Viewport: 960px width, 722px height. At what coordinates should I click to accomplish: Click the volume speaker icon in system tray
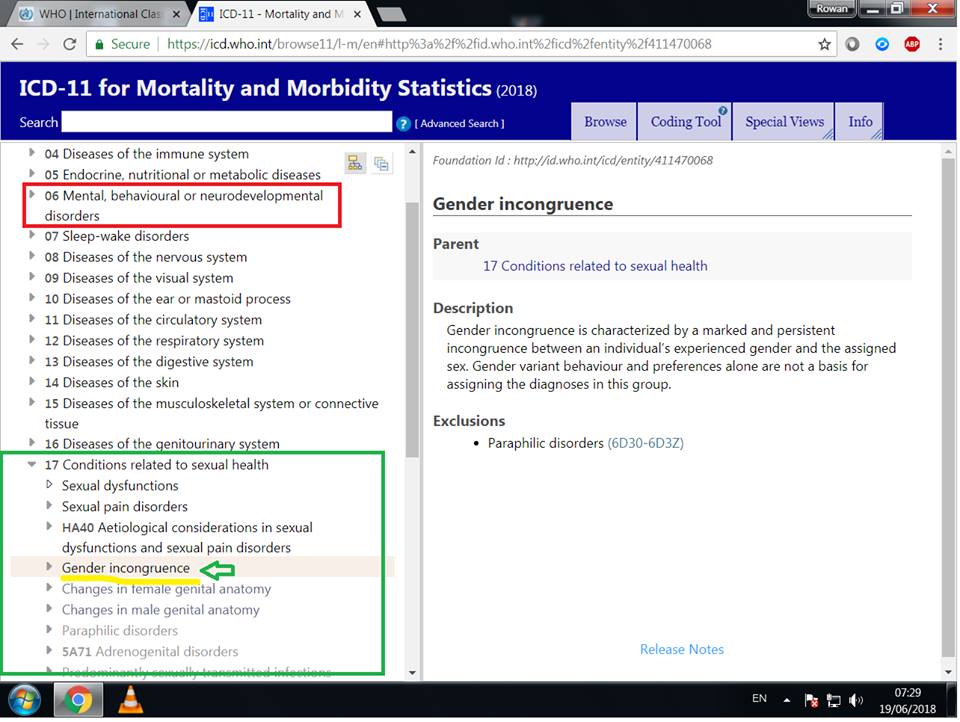click(856, 700)
